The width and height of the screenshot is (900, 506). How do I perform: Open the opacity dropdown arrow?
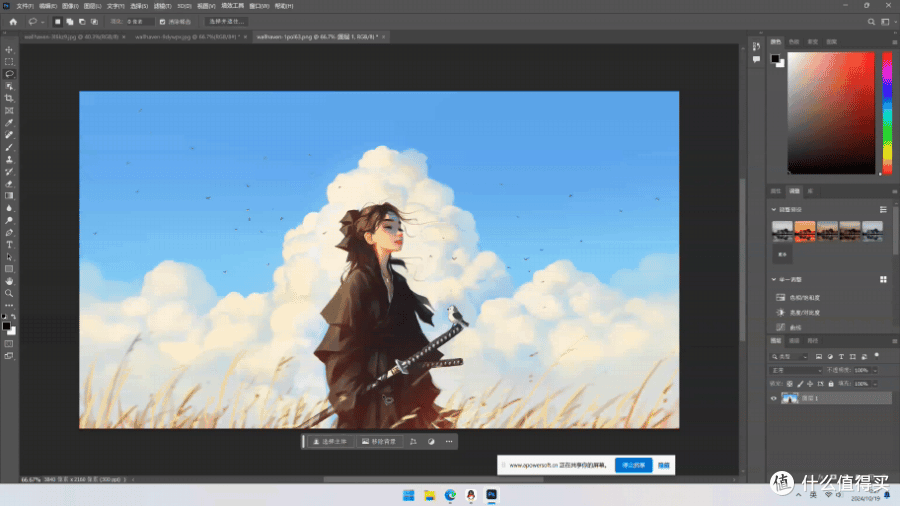click(875, 371)
